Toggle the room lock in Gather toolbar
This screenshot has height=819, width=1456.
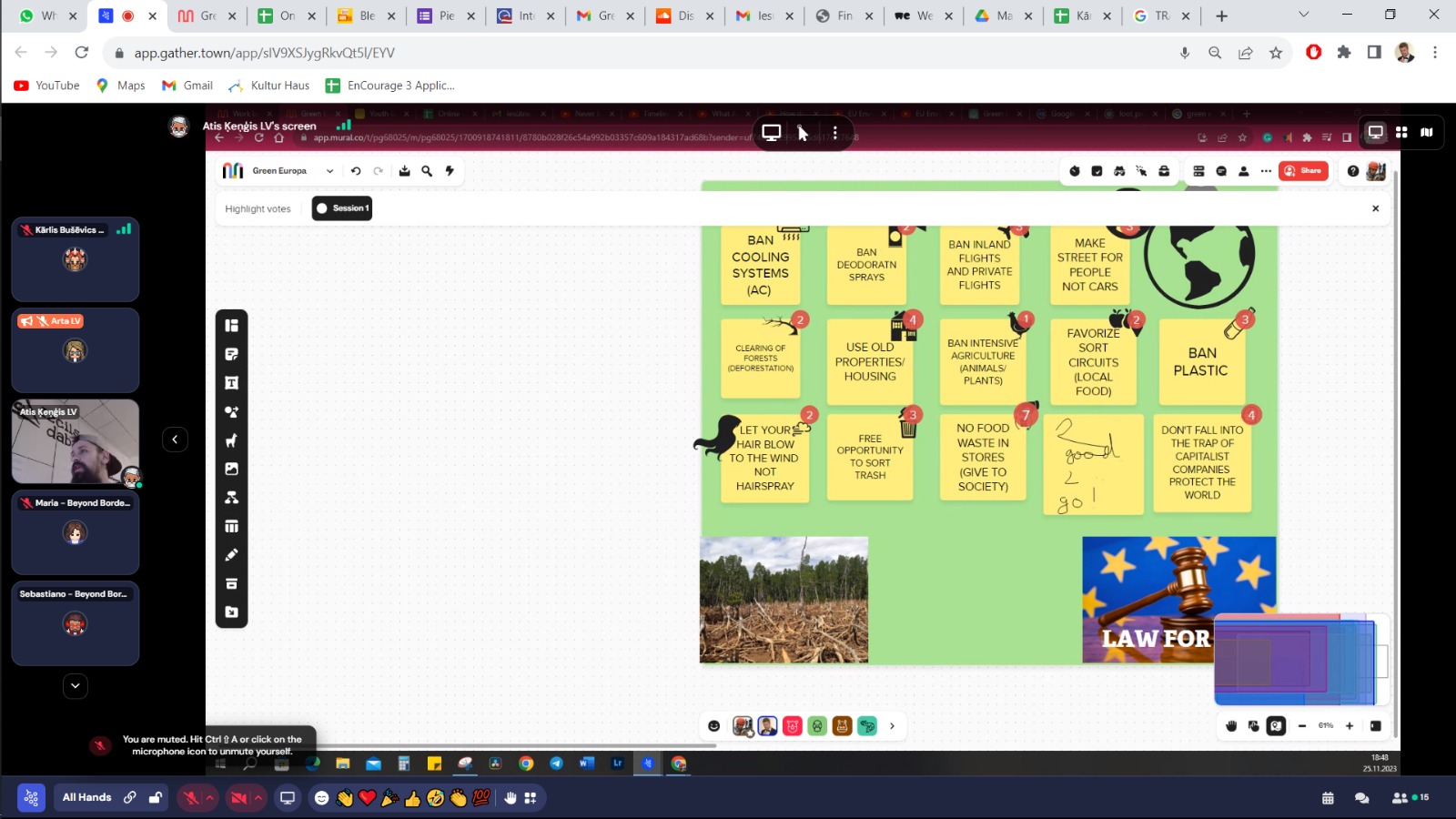point(156,798)
